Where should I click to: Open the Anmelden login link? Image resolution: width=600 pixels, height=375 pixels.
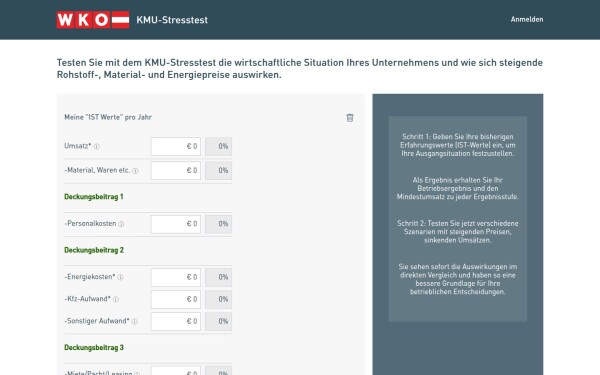tap(527, 19)
